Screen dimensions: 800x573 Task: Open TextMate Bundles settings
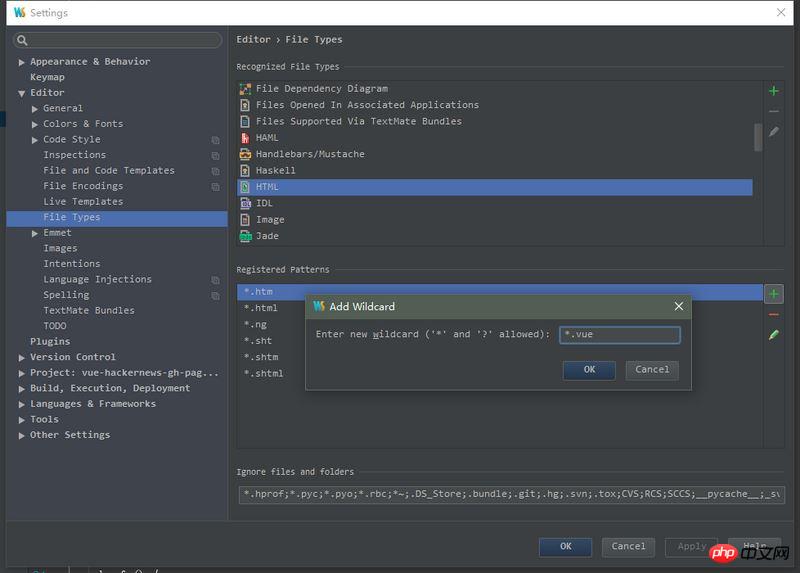click(x=89, y=311)
